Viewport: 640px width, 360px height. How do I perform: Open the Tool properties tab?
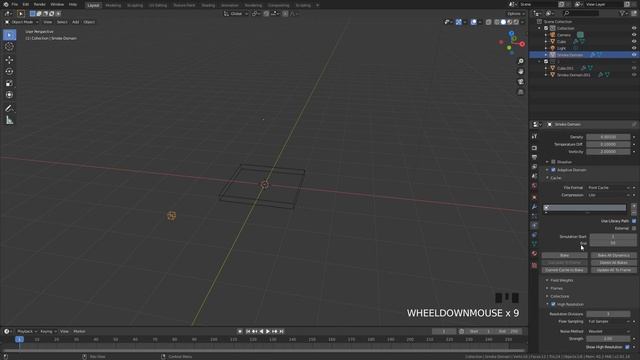534,136
